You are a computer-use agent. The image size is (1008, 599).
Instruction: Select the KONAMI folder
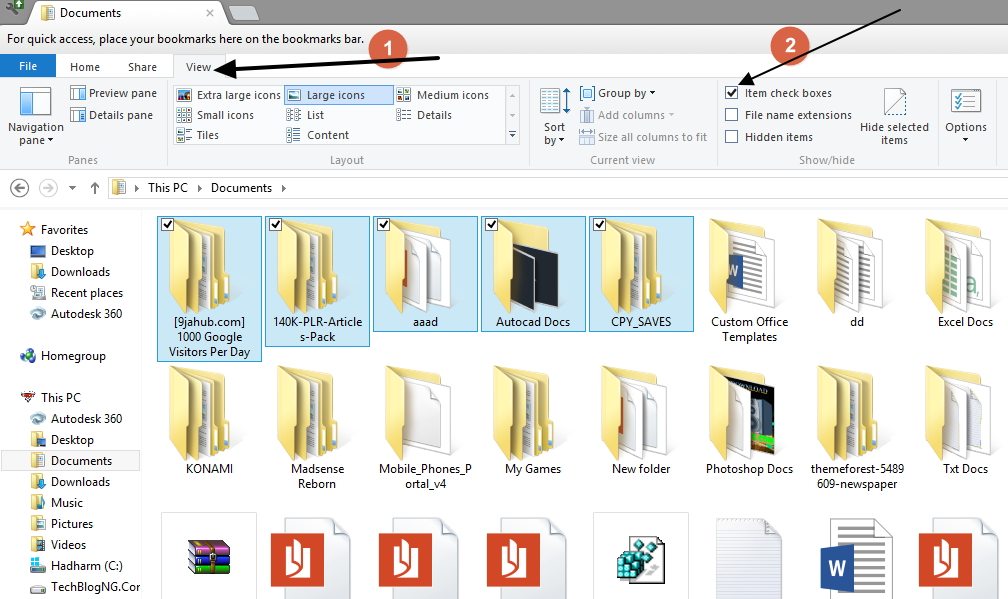pyautogui.click(x=209, y=421)
